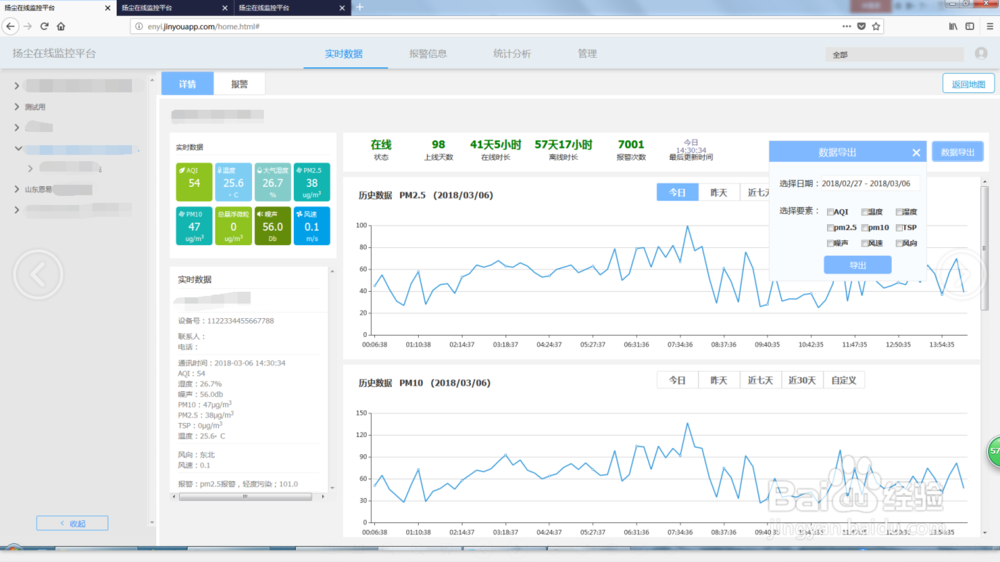Open the 统计分析 navigation tab
This screenshot has width=1000, height=562.
[512, 54]
